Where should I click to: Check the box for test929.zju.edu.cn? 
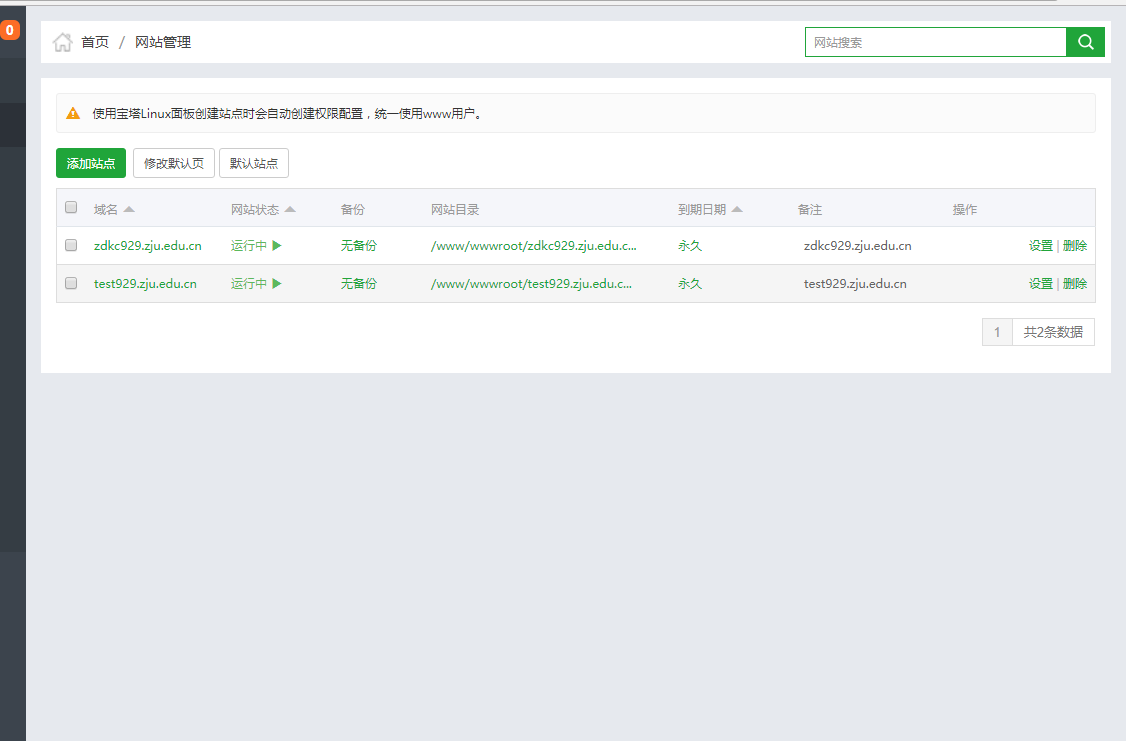tap(71, 283)
